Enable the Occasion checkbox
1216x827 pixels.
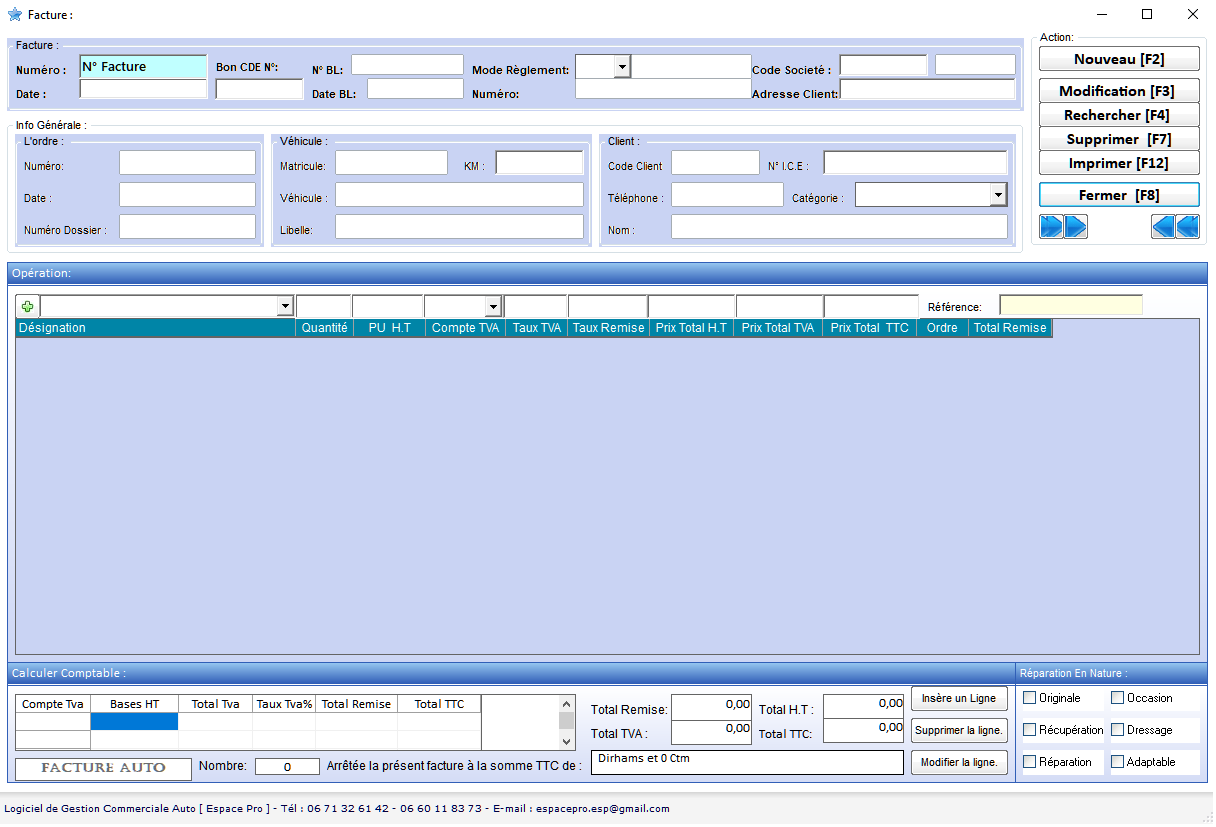coord(1118,698)
